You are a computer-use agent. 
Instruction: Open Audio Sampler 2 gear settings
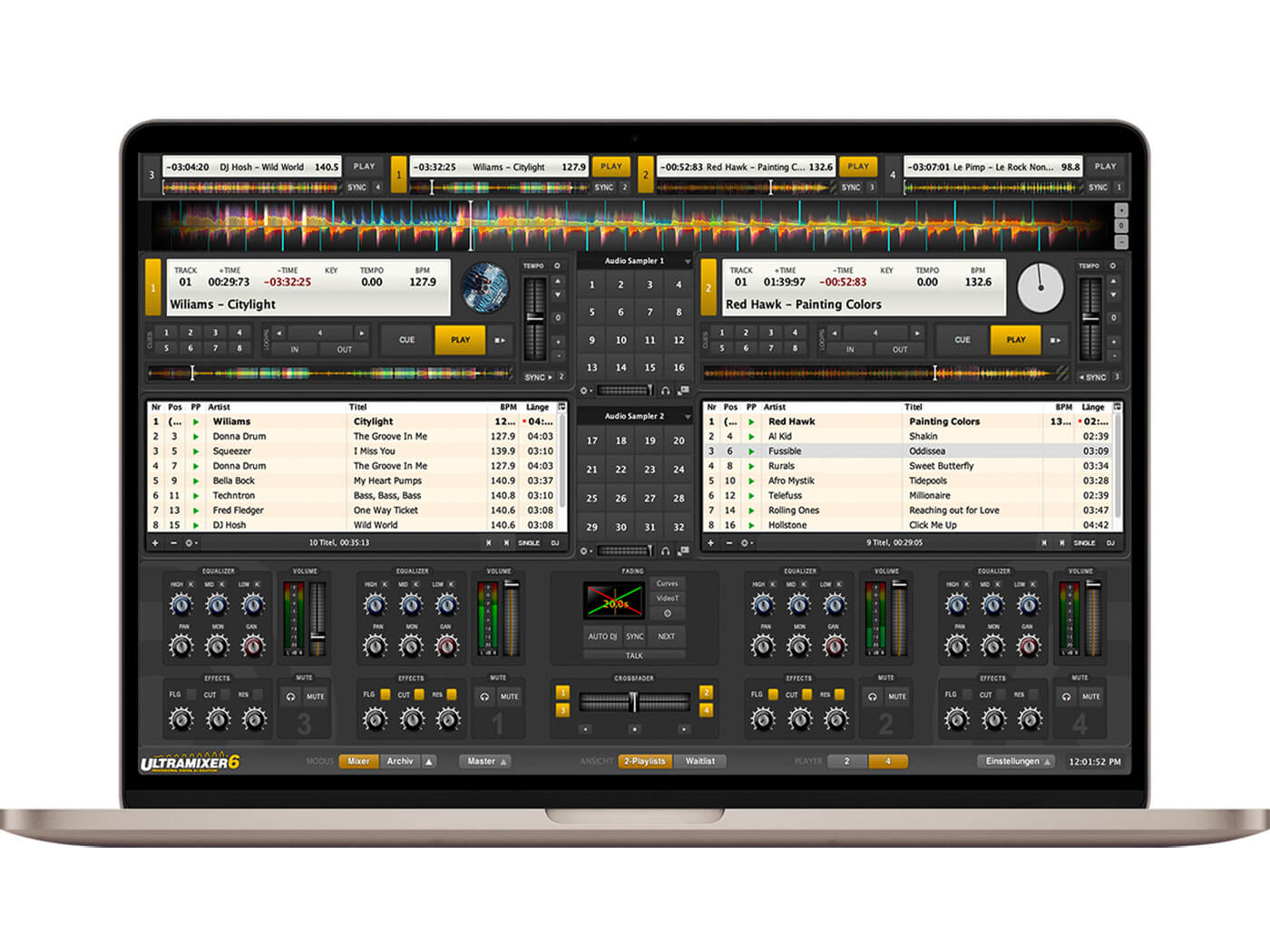tap(585, 550)
